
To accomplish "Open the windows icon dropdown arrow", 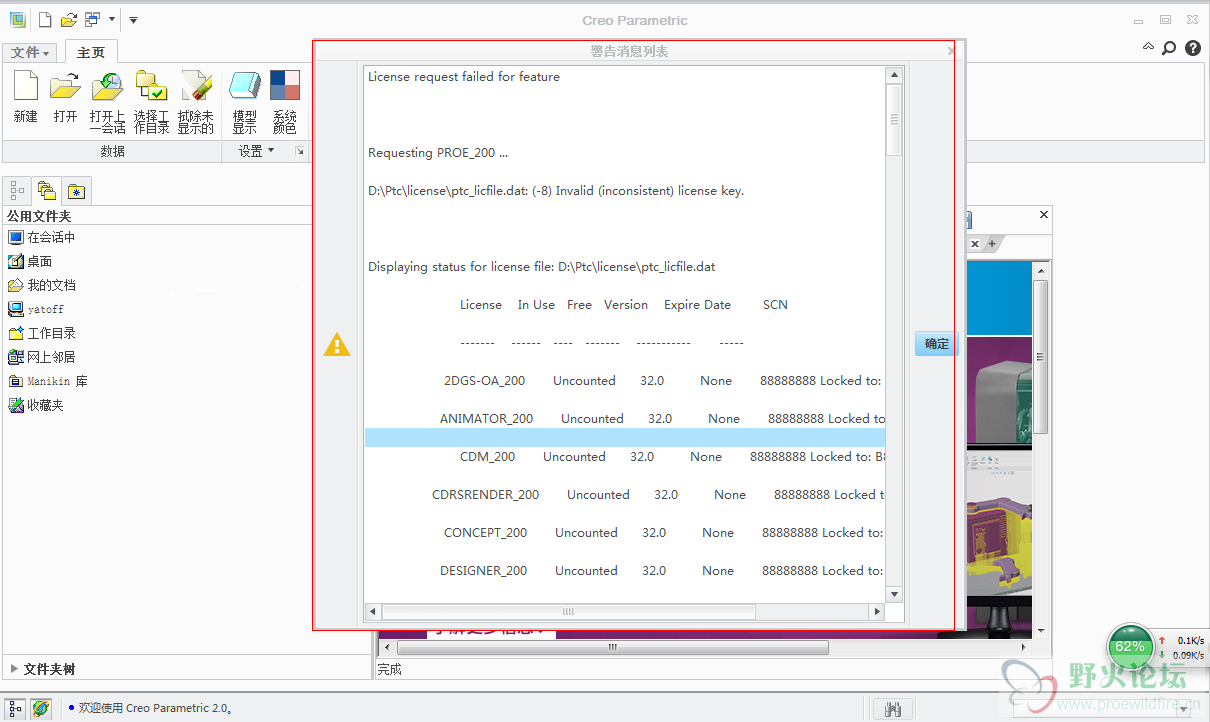I will point(112,19).
